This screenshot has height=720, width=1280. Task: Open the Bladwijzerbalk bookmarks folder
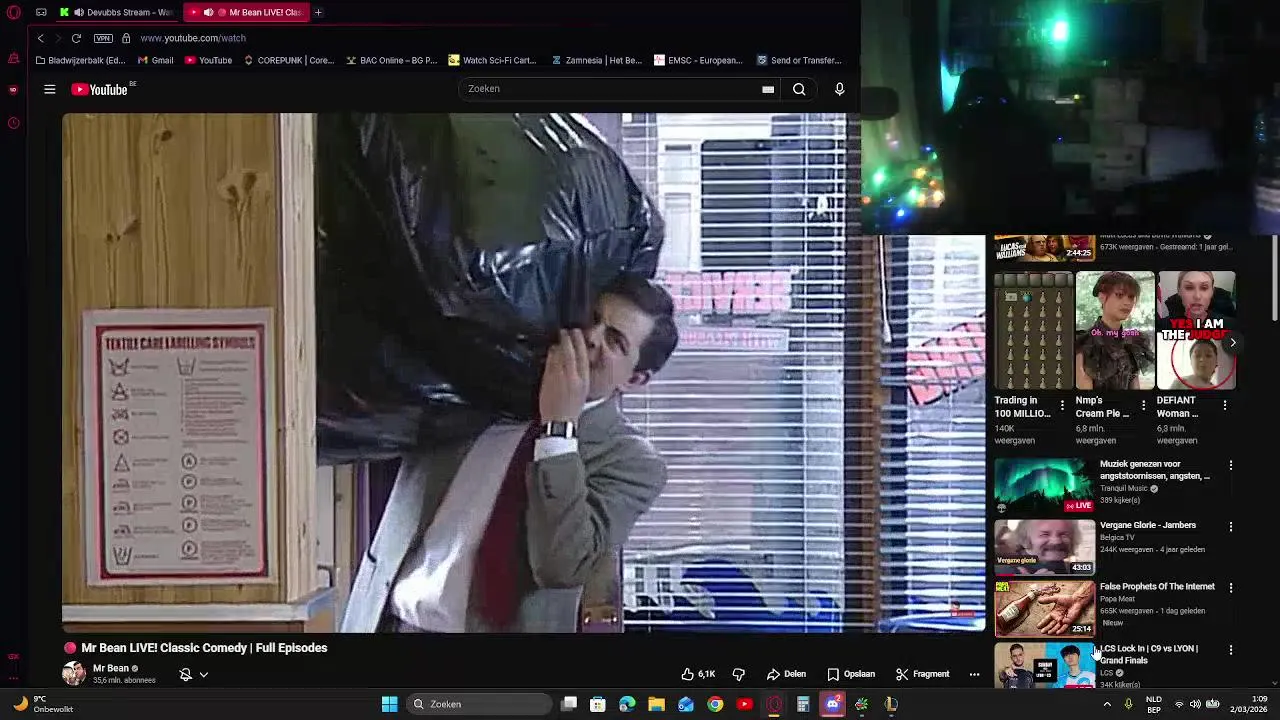click(x=80, y=60)
